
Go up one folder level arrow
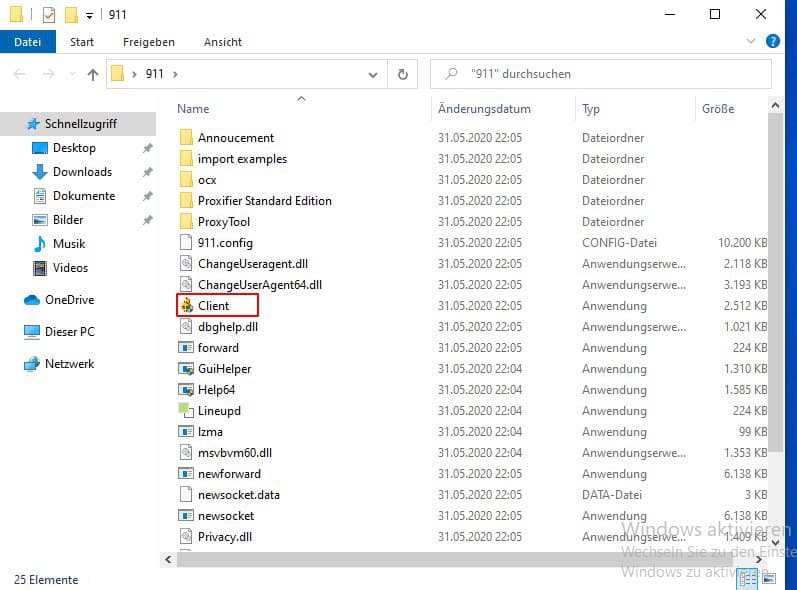93,74
